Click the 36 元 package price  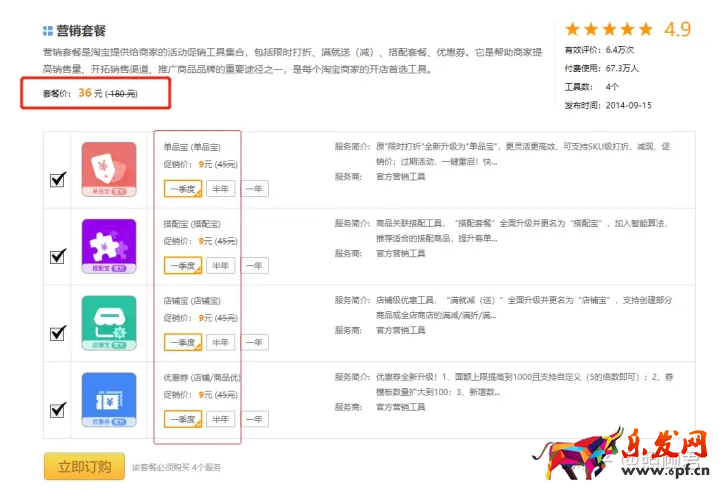[x=90, y=93]
